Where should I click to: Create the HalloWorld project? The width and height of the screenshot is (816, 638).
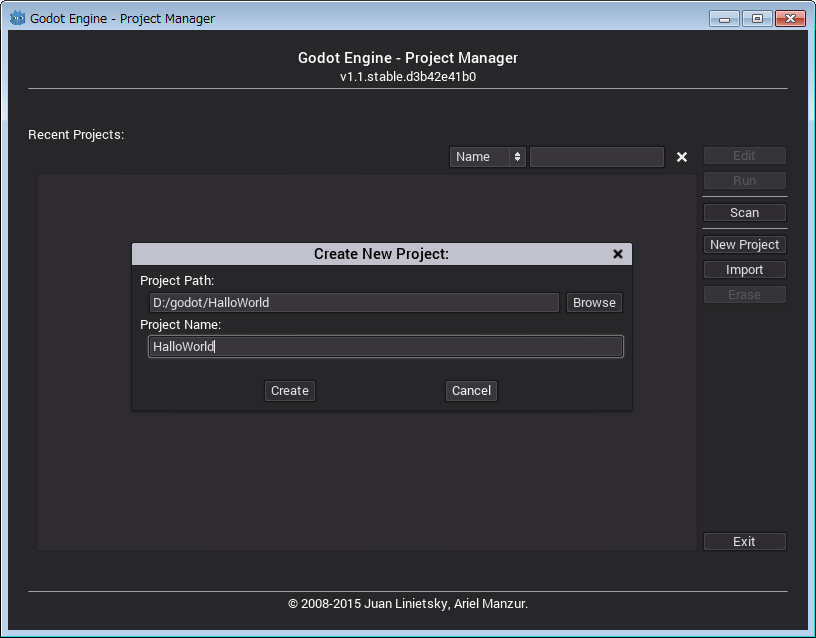(290, 391)
